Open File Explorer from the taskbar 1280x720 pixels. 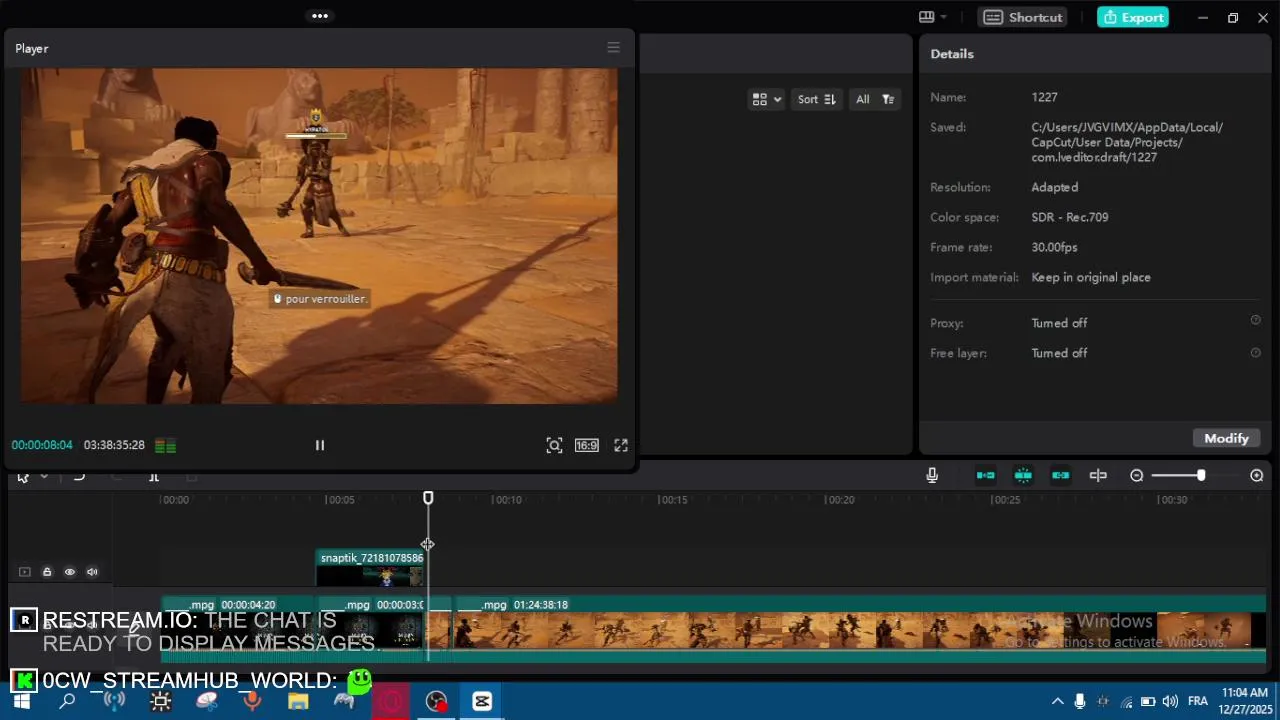coord(298,702)
